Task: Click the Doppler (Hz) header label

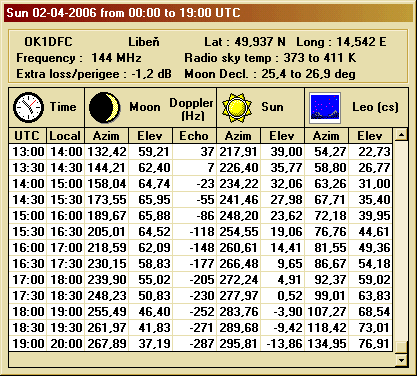Action: [191, 109]
